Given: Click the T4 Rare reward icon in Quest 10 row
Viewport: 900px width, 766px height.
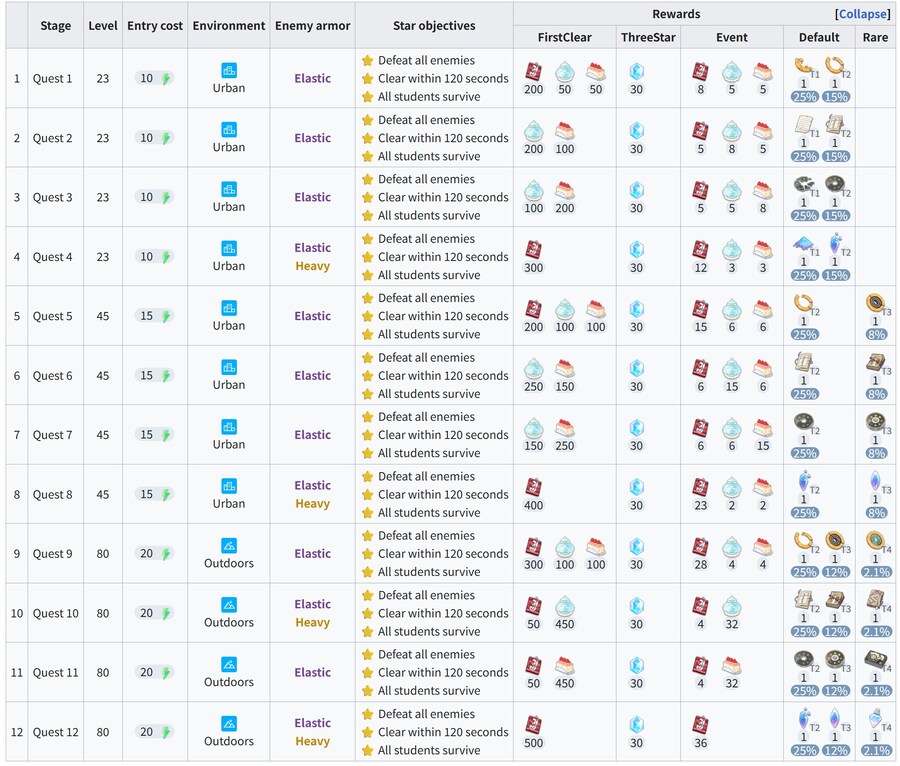Looking at the screenshot, I should (875, 603).
